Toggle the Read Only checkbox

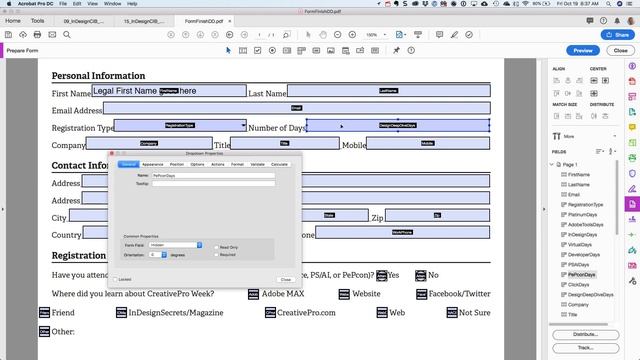click(x=216, y=247)
